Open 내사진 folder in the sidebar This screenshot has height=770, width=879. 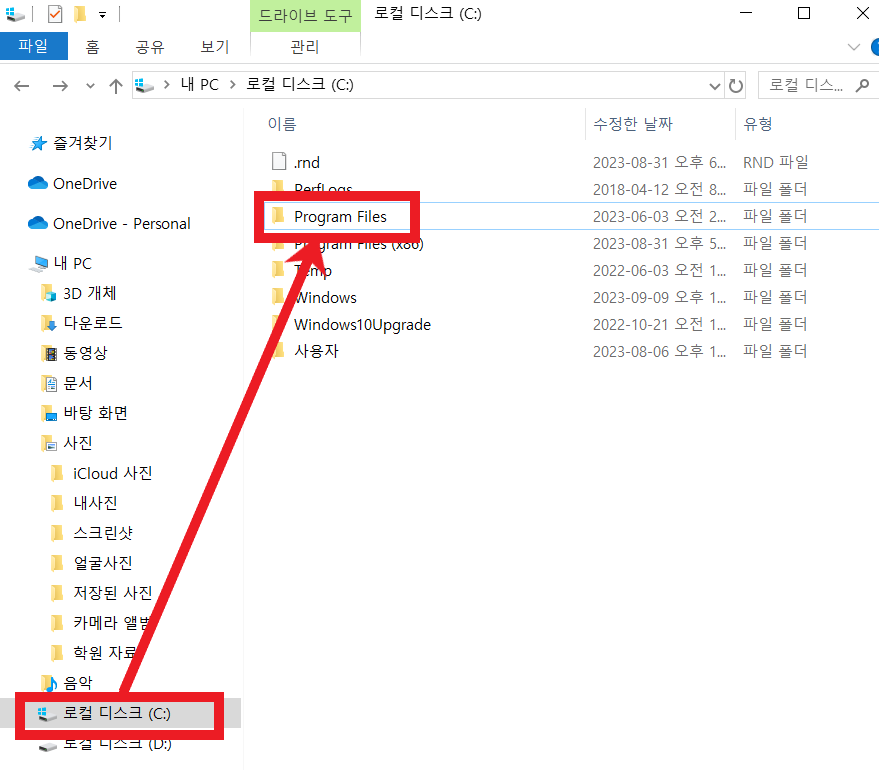(x=95, y=503)
